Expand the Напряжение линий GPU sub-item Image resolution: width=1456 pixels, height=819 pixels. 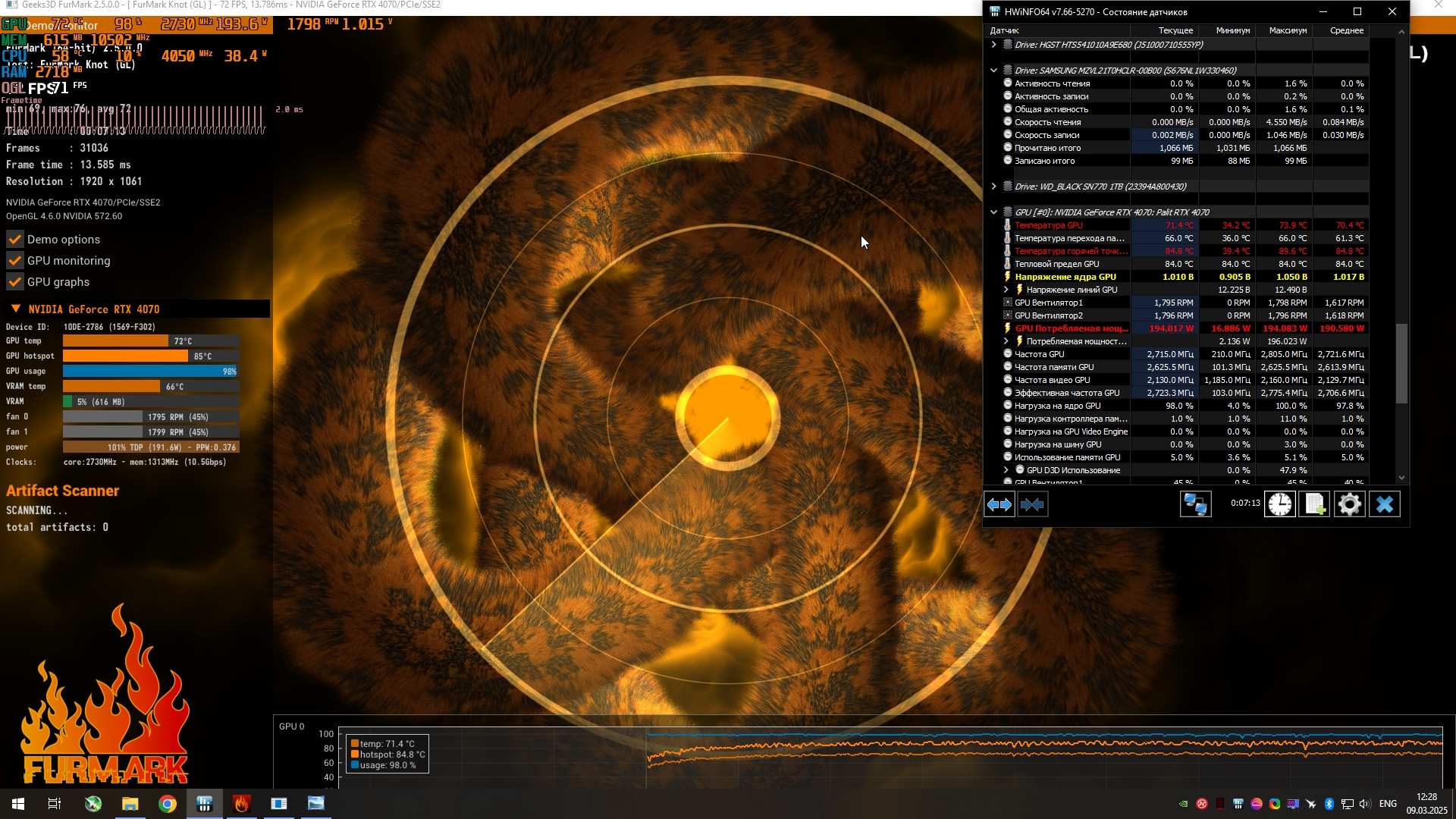pos(1006,290)
